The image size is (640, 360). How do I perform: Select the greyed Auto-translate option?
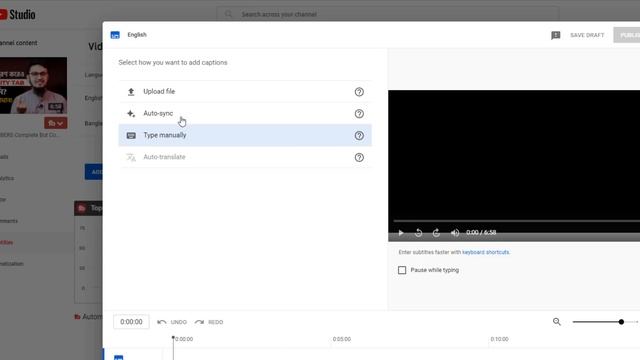(x=245, y=157)
